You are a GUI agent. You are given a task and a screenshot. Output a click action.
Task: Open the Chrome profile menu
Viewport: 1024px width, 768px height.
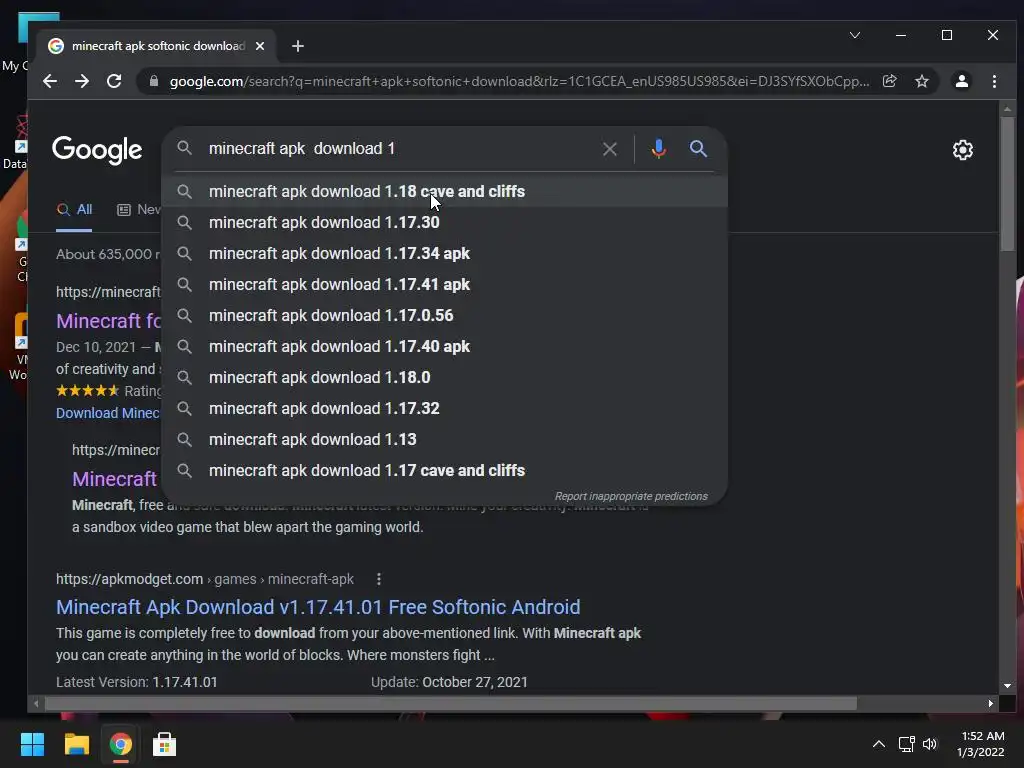click(x=961, y=81)
